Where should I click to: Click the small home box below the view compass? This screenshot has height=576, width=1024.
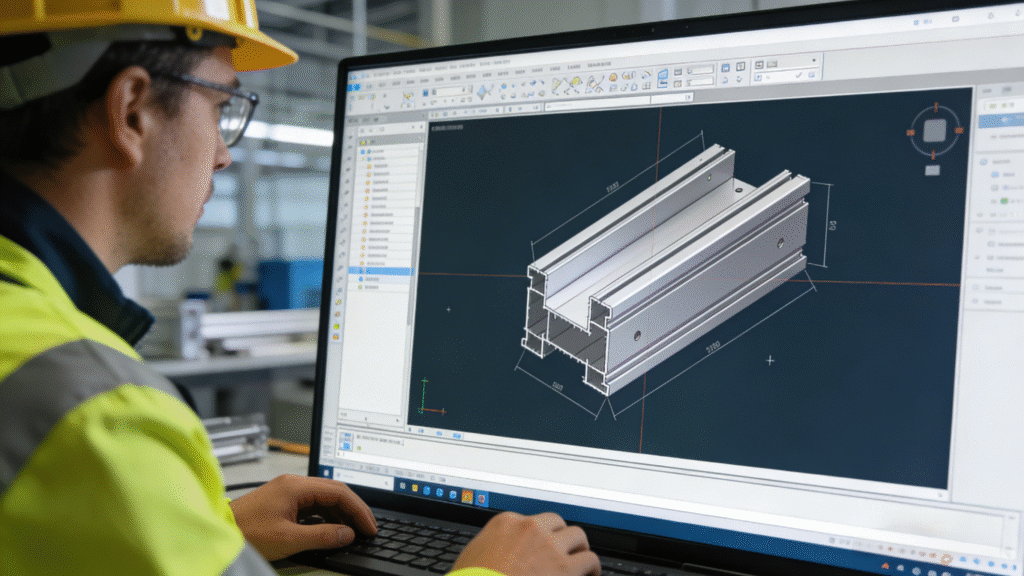(x=931, y=170)
